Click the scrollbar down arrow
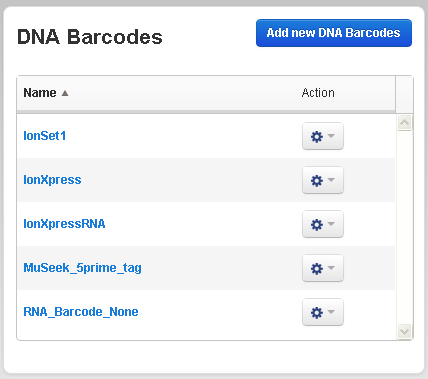 [x=405, y=332]
